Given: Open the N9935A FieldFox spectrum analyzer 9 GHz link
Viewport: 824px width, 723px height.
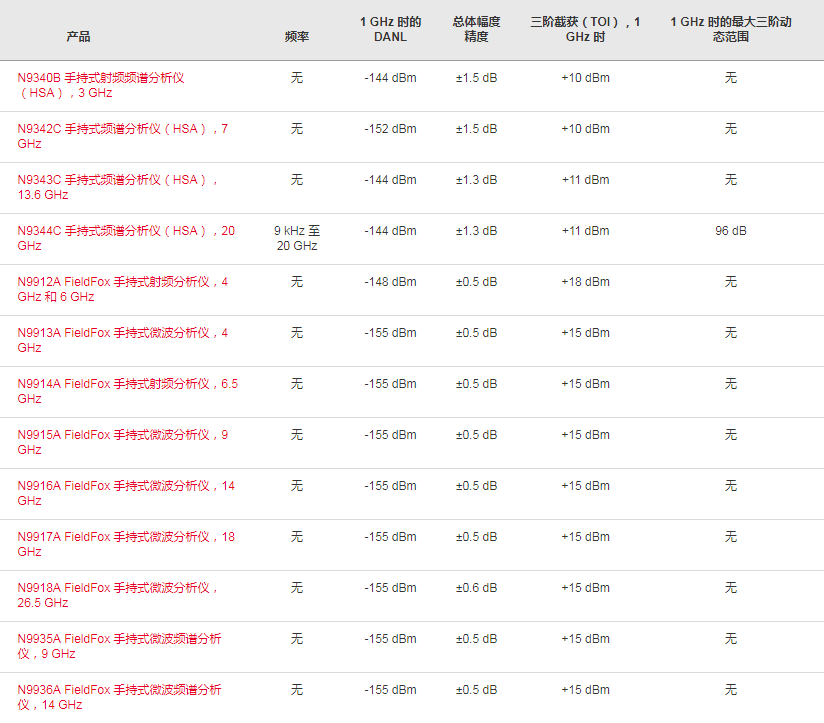Looking at the screenshot, I should coord(119,646).
